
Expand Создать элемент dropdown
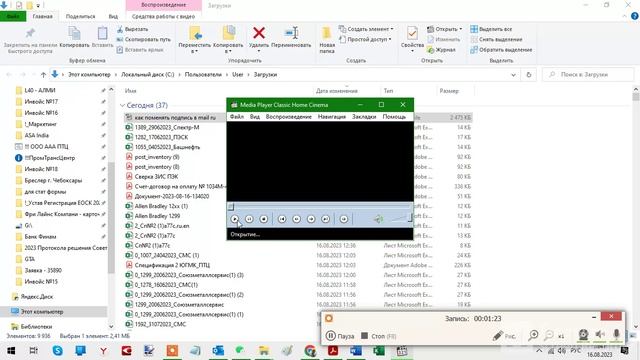(x=367, y=29)
